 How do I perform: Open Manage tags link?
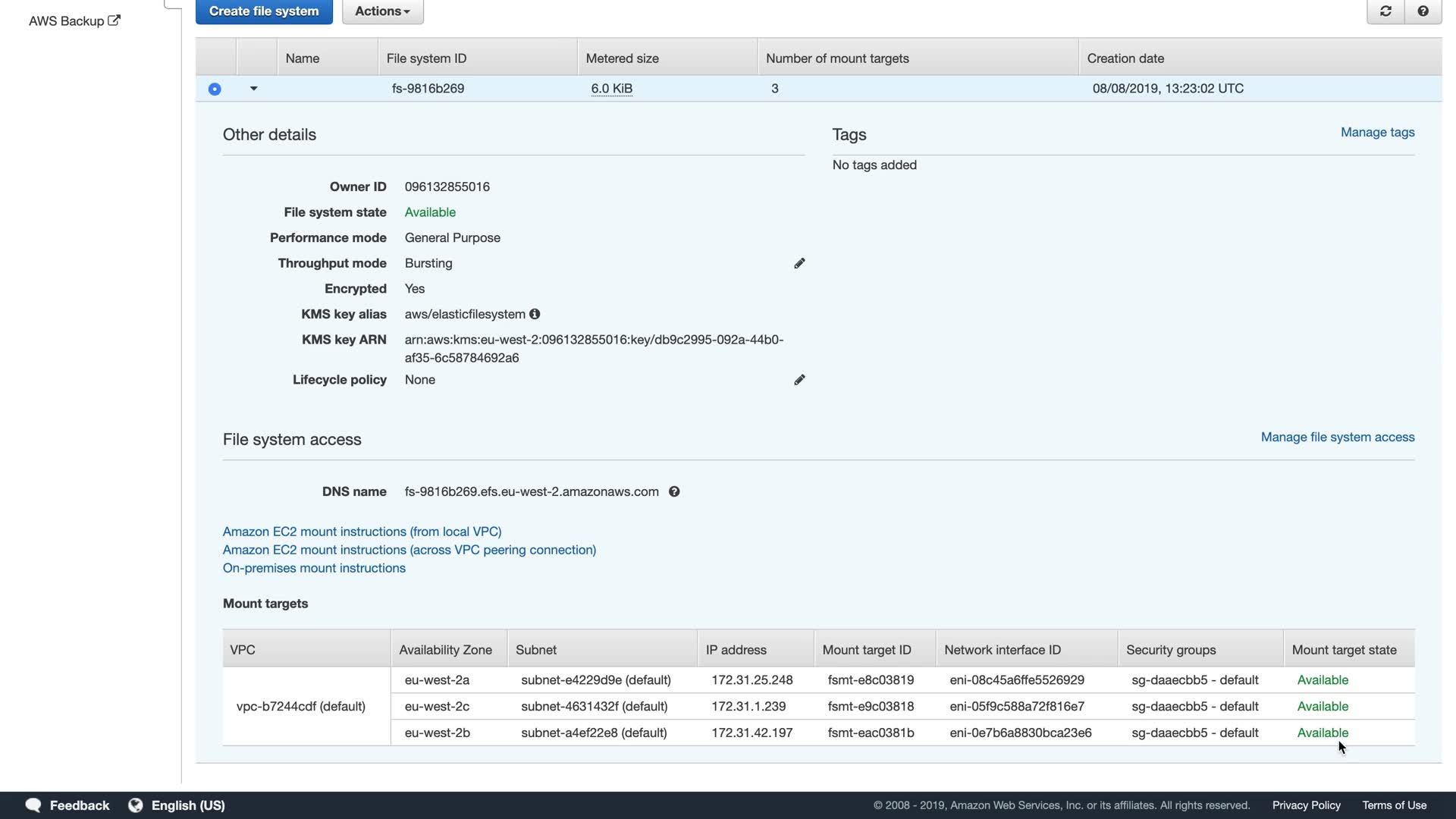(1377, 133)
